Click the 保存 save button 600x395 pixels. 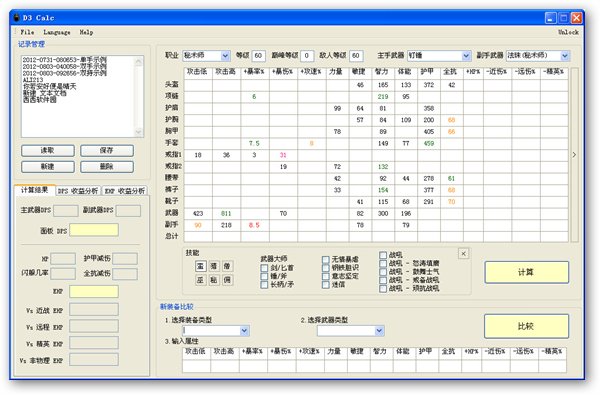[107, 150]
